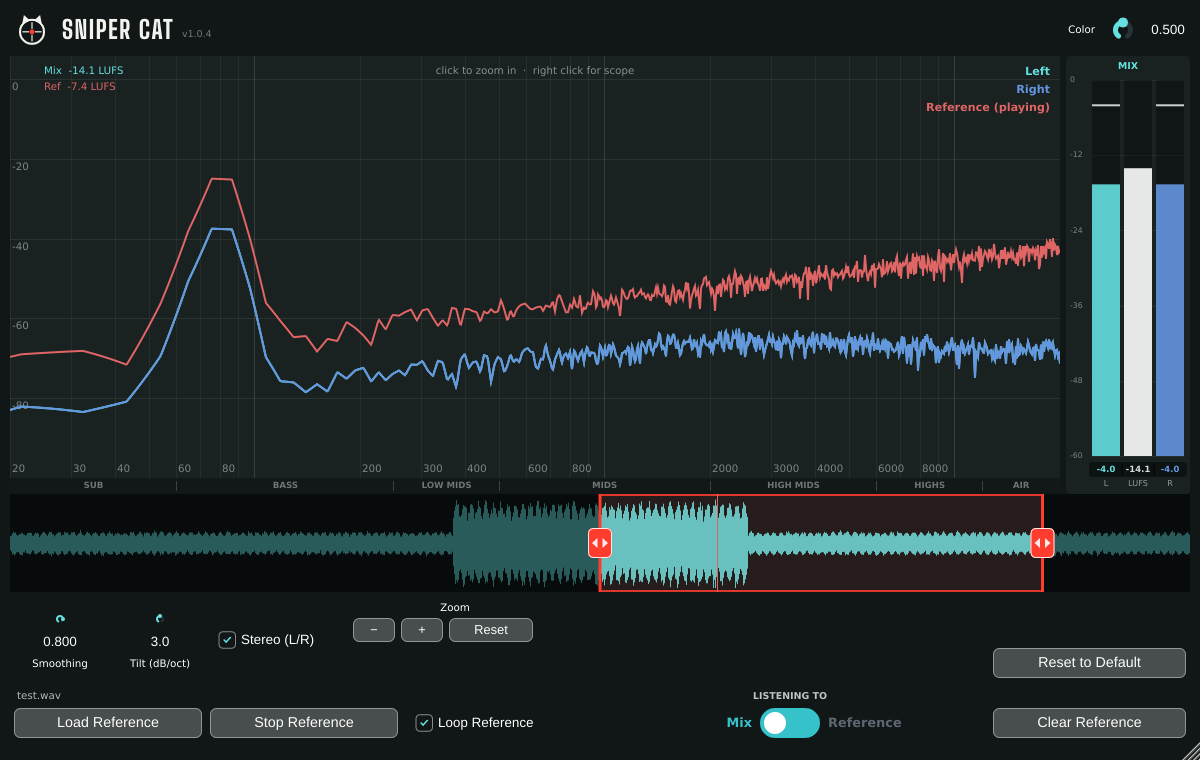Click the right loop region handle

click(x=1042, y=543)
